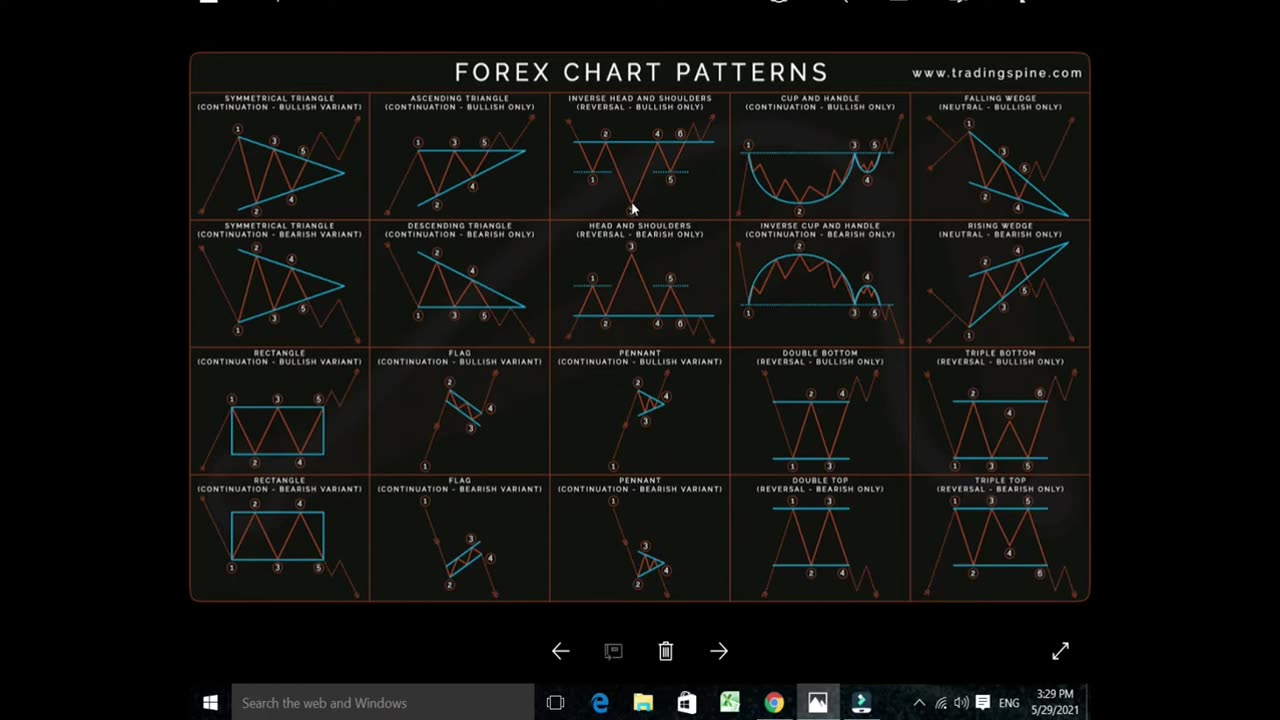Click the CUP AND HANDLE label in top row
1280x720 pixels.
pyautogui.click(x=820, y=99)
